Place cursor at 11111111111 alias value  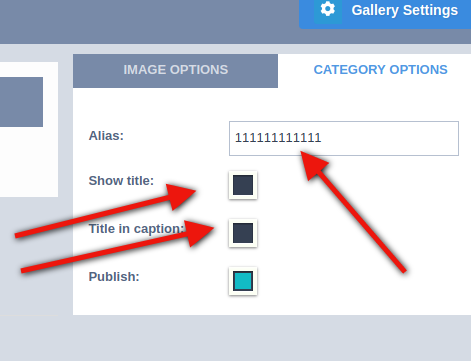coord(278,138)
